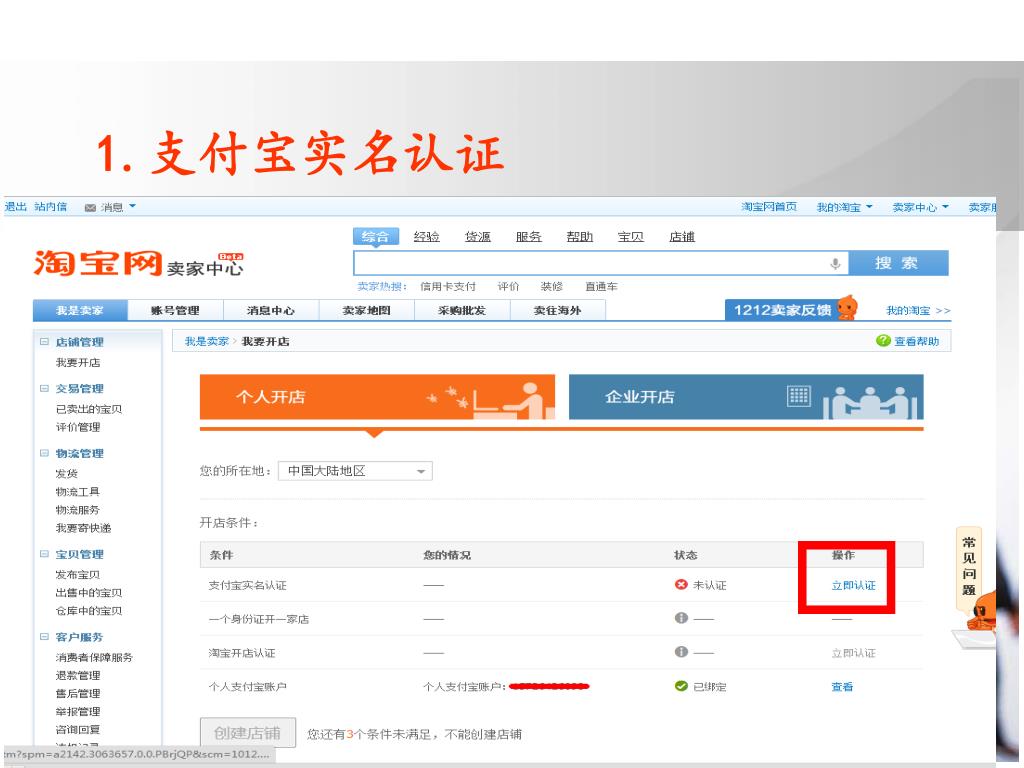
Task: Click 查看 for 个人支付宝账户 row
Action: click(842, 687)
